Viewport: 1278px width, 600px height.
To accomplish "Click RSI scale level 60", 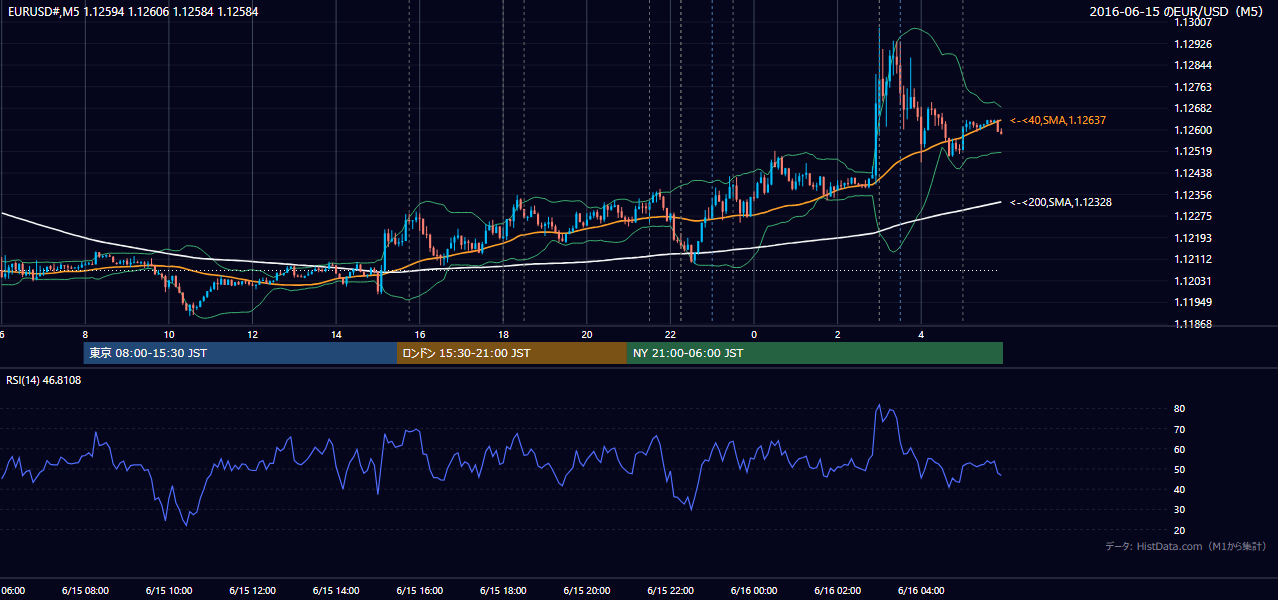I will coord(1180,449).
